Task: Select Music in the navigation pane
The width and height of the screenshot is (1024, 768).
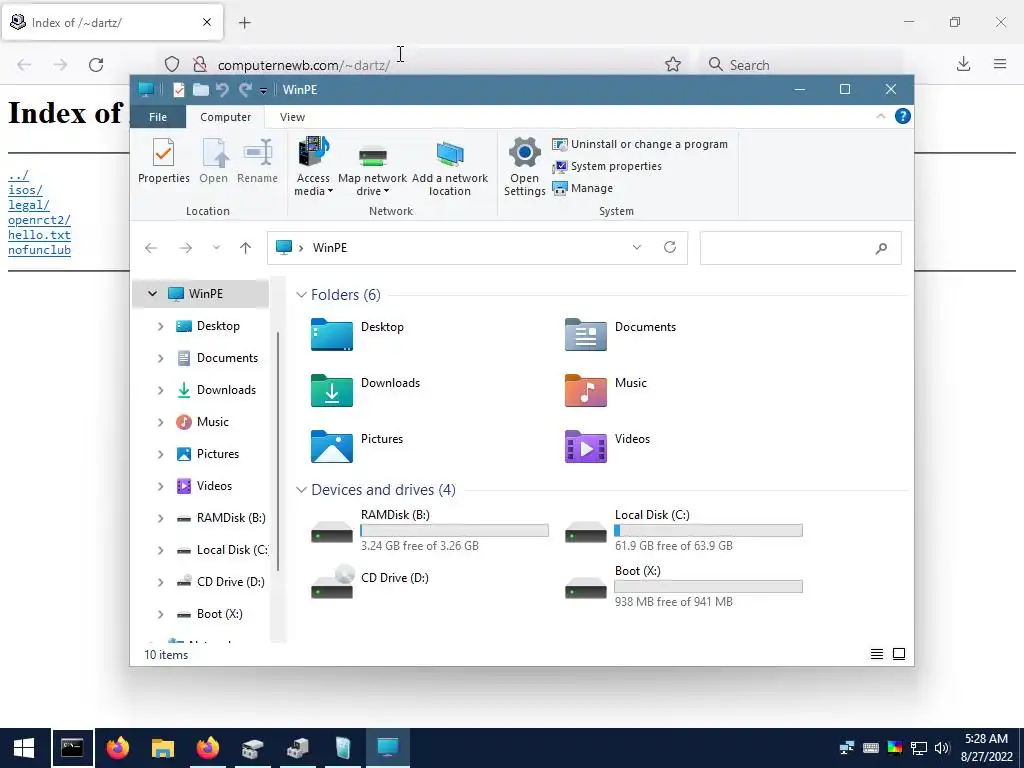Action: (212, 422)
